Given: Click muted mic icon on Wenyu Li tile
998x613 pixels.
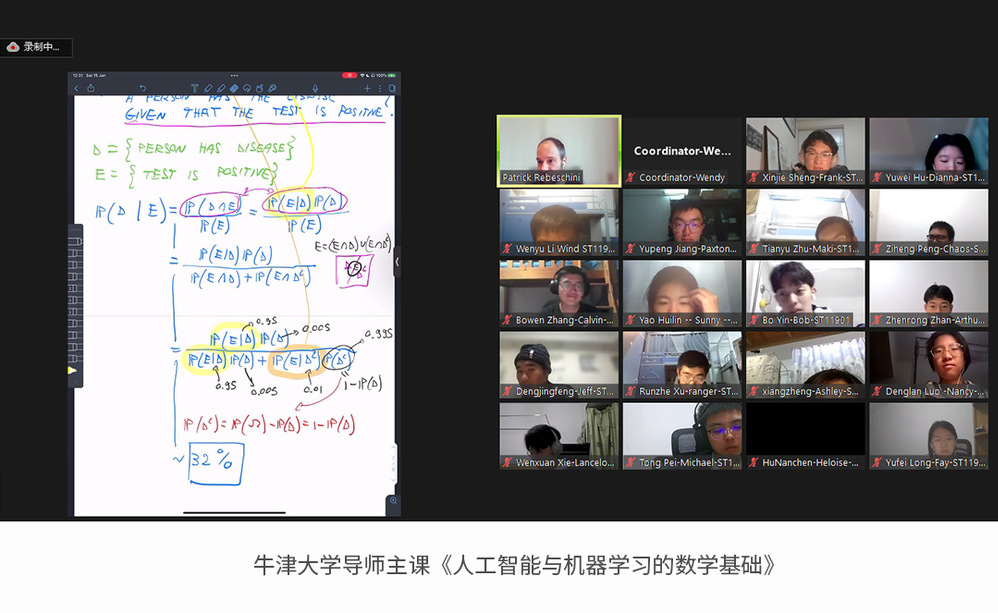Looking at the screenshot, I should point(507,249).
